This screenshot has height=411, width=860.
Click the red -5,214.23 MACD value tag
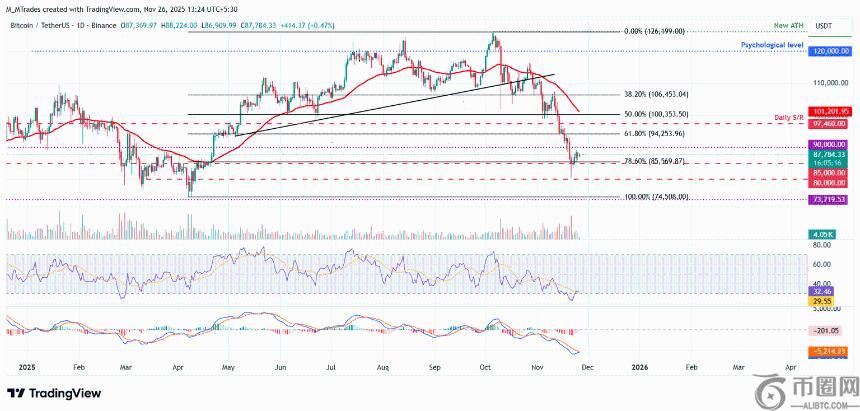(x=830, y=351)
